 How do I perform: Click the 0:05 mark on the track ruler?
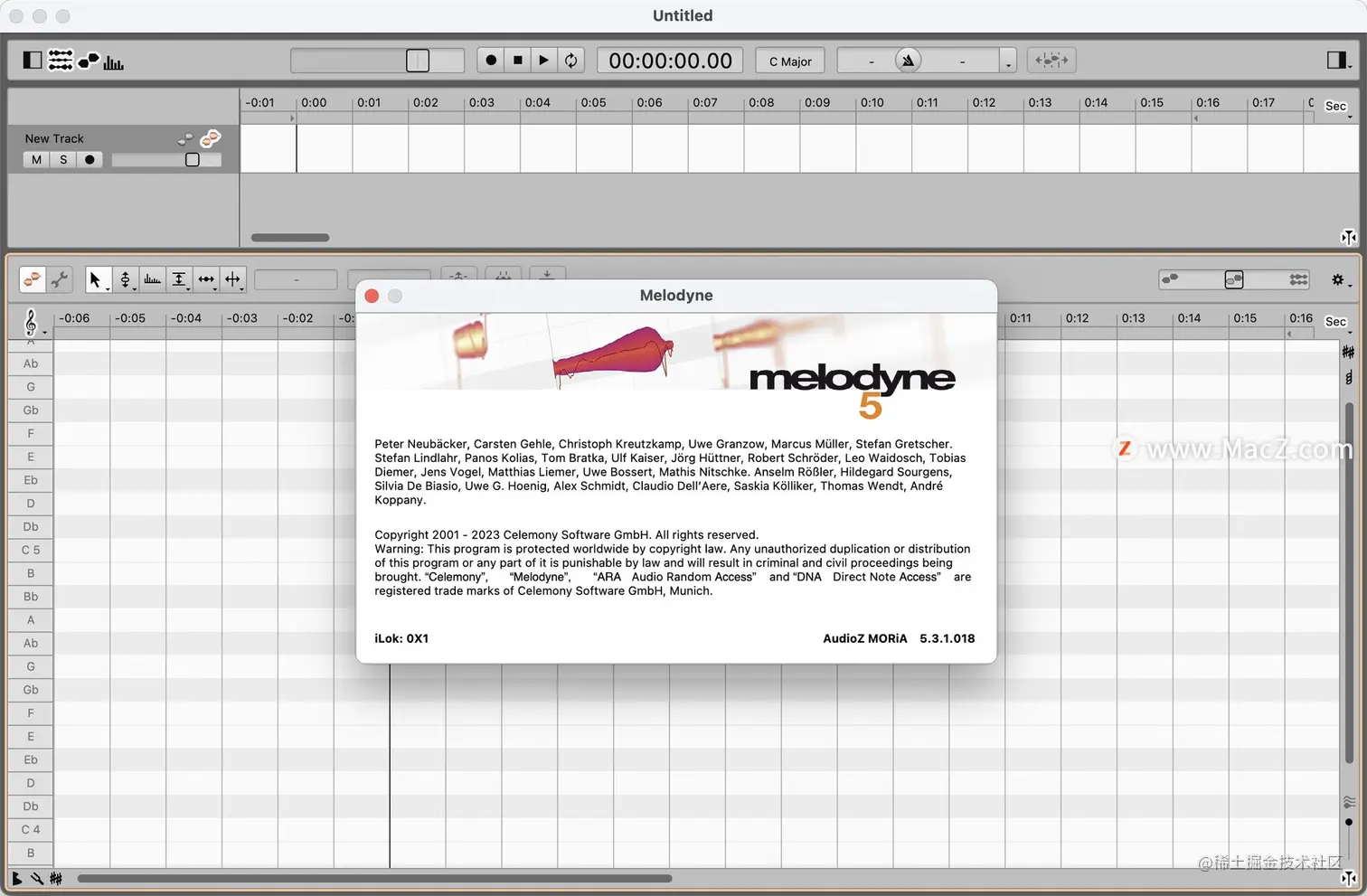pyautogui.click(x=593, y=103)
